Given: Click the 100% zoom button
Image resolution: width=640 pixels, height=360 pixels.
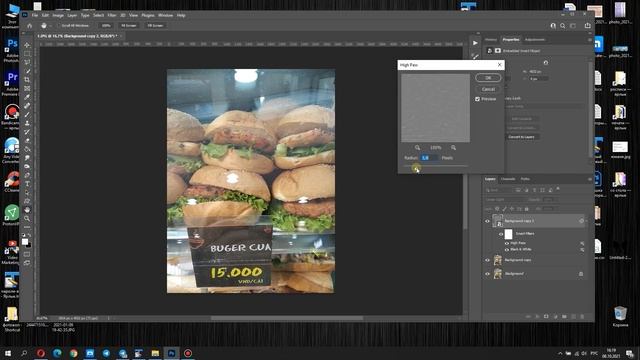Looking at the screenshot, I should 106,26.
